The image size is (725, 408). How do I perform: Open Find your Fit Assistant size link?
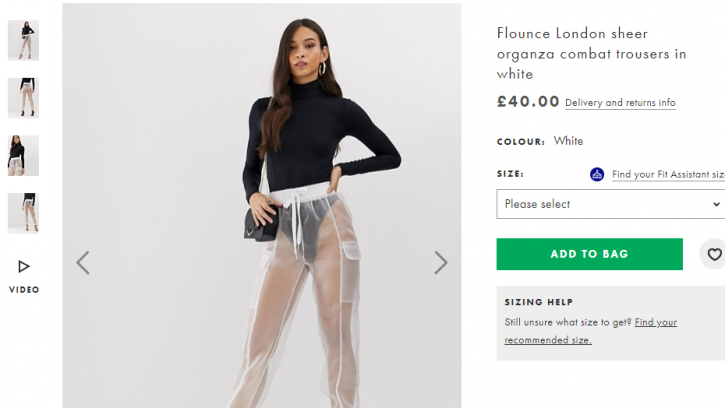(x=668, y=174)
